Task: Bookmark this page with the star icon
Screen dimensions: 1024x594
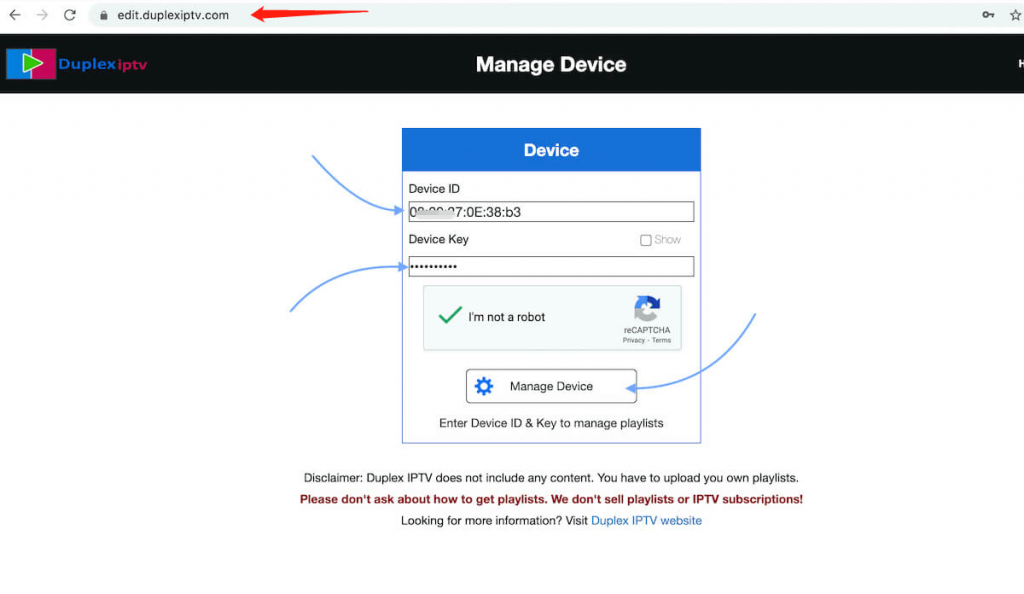Action: point(1016,14)
